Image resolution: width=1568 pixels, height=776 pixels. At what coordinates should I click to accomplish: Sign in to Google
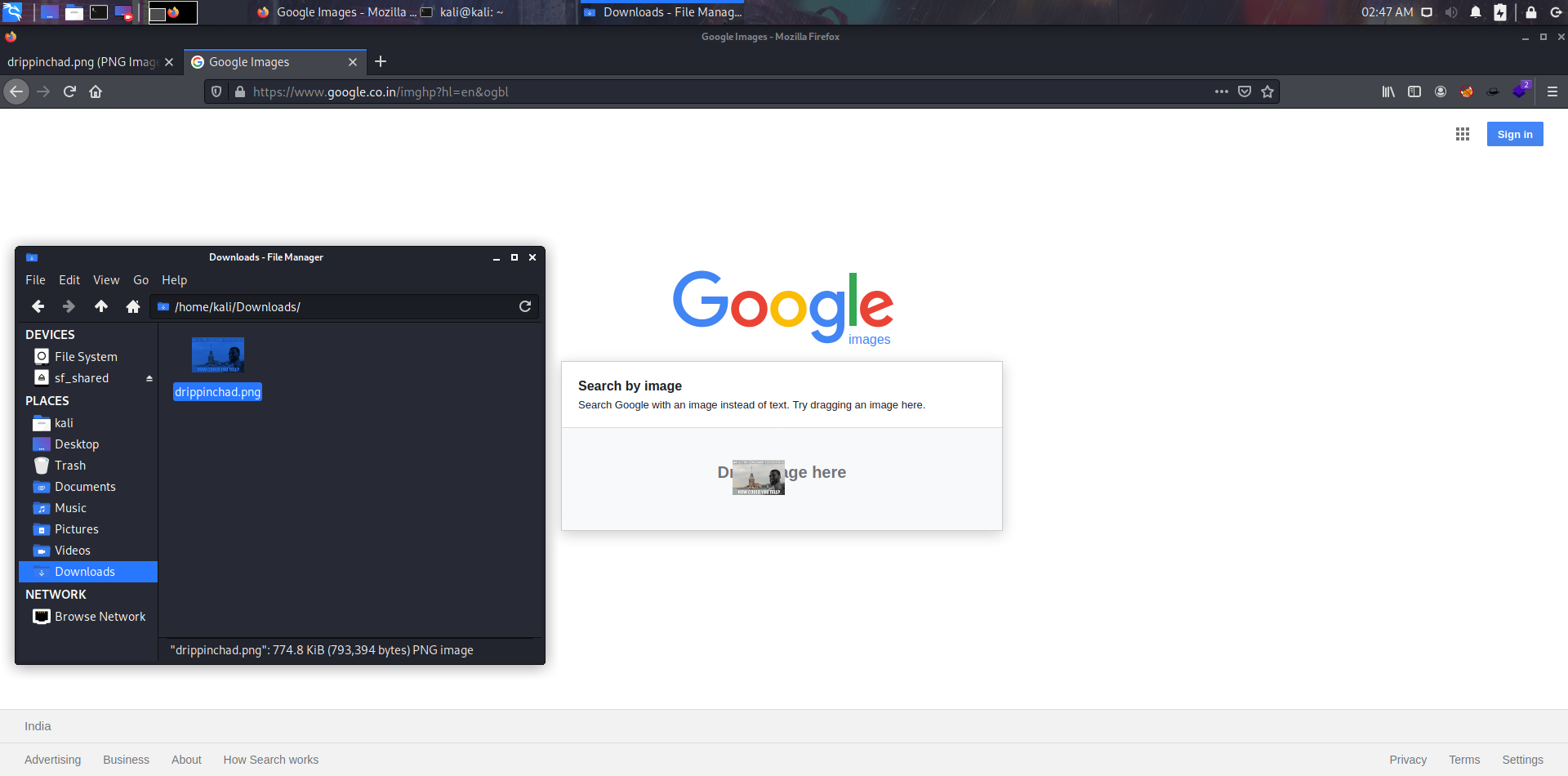coord(1515,134)
